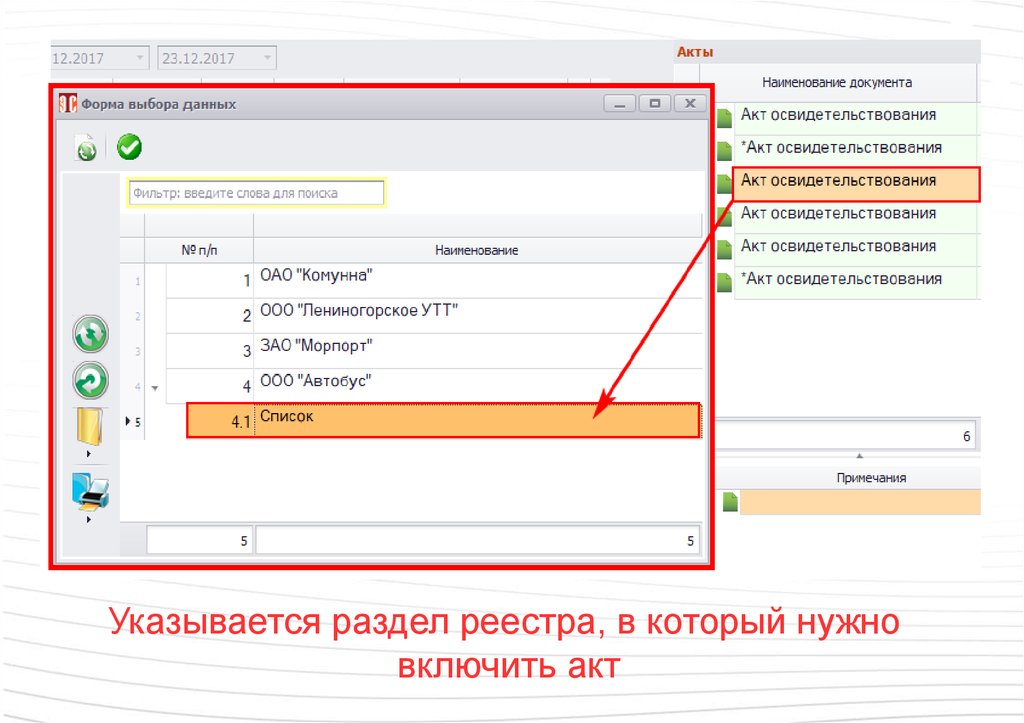1024x723 pixels.
Task: Click the № п/п column header
Action: pos(200,250)
